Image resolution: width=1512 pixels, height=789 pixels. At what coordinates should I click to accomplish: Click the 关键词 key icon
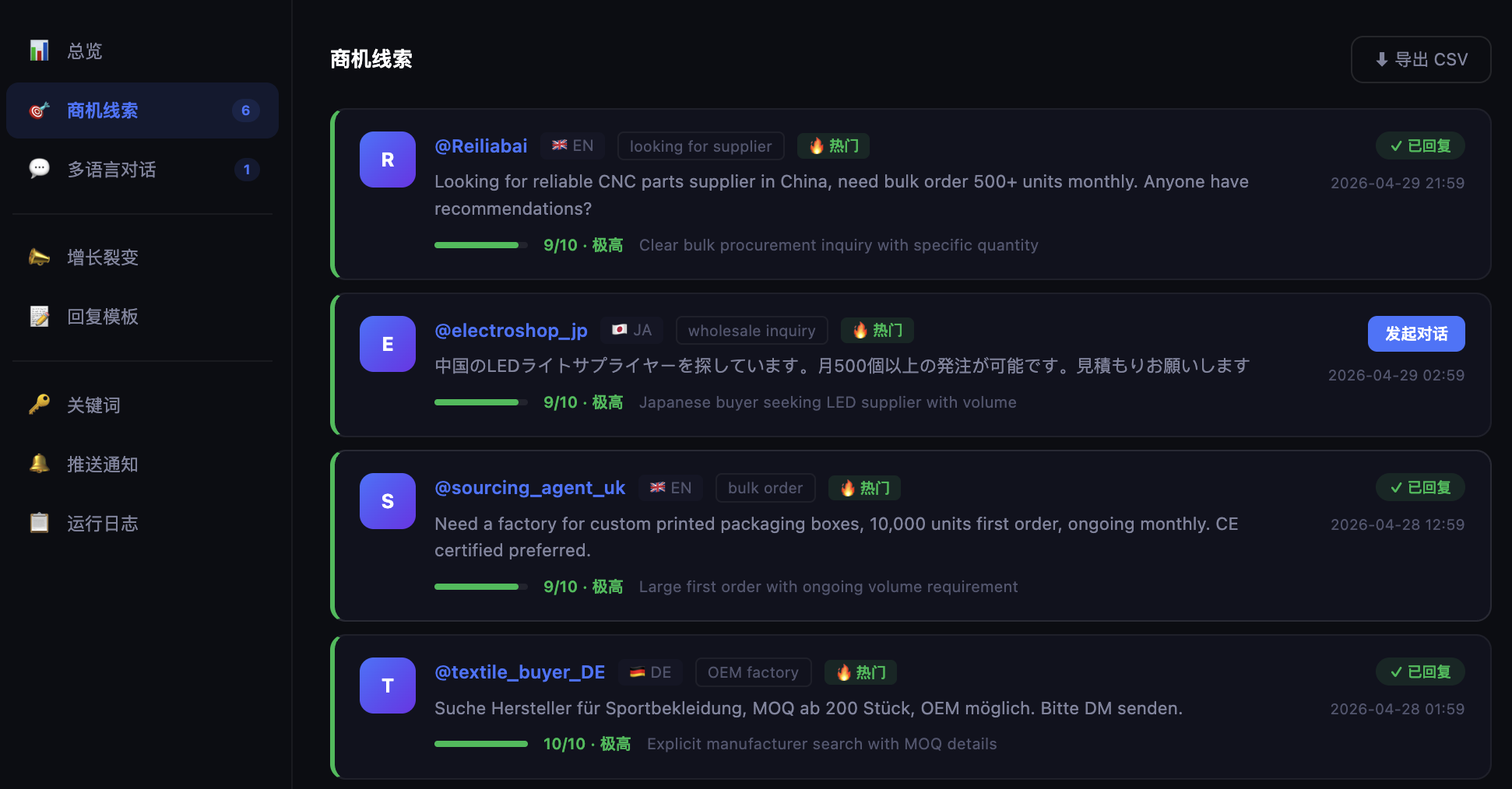tap(39, 405)
